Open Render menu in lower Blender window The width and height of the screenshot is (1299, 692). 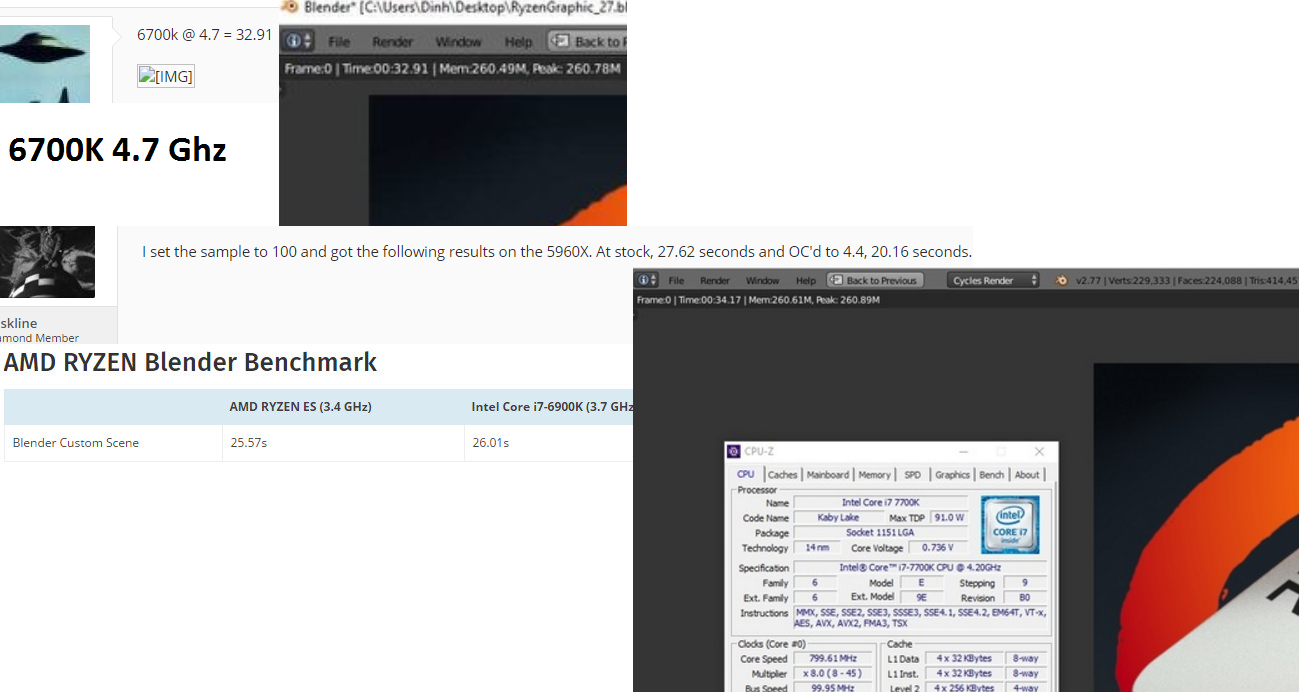pyautogui.click(x=715, y=281)
